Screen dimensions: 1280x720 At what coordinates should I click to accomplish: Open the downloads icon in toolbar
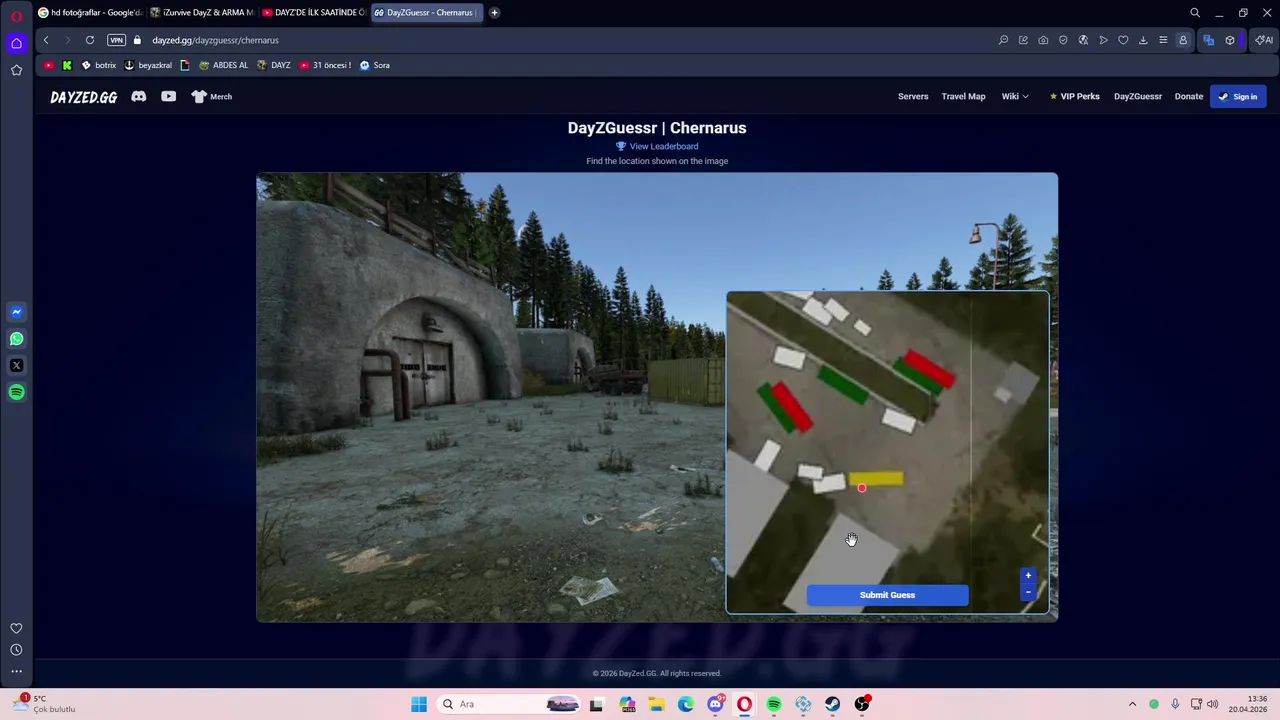1143,40
